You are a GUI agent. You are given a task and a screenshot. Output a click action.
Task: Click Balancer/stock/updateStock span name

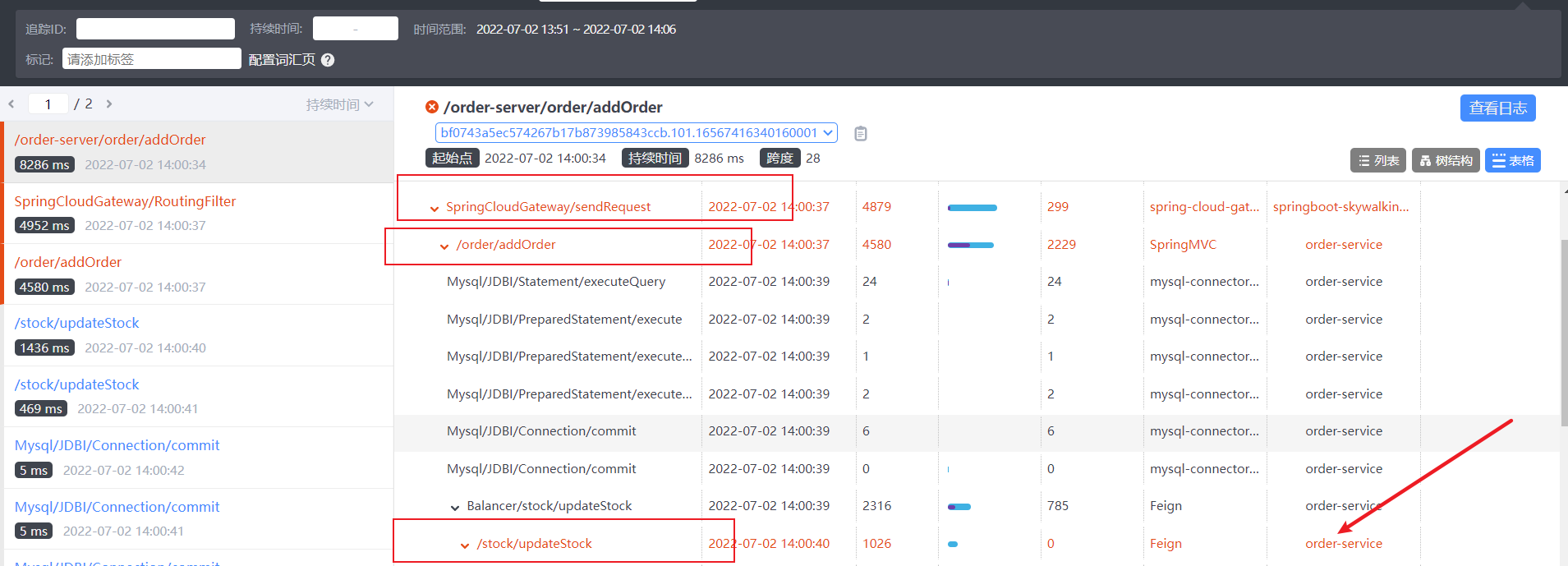click(x=549, y=506)
